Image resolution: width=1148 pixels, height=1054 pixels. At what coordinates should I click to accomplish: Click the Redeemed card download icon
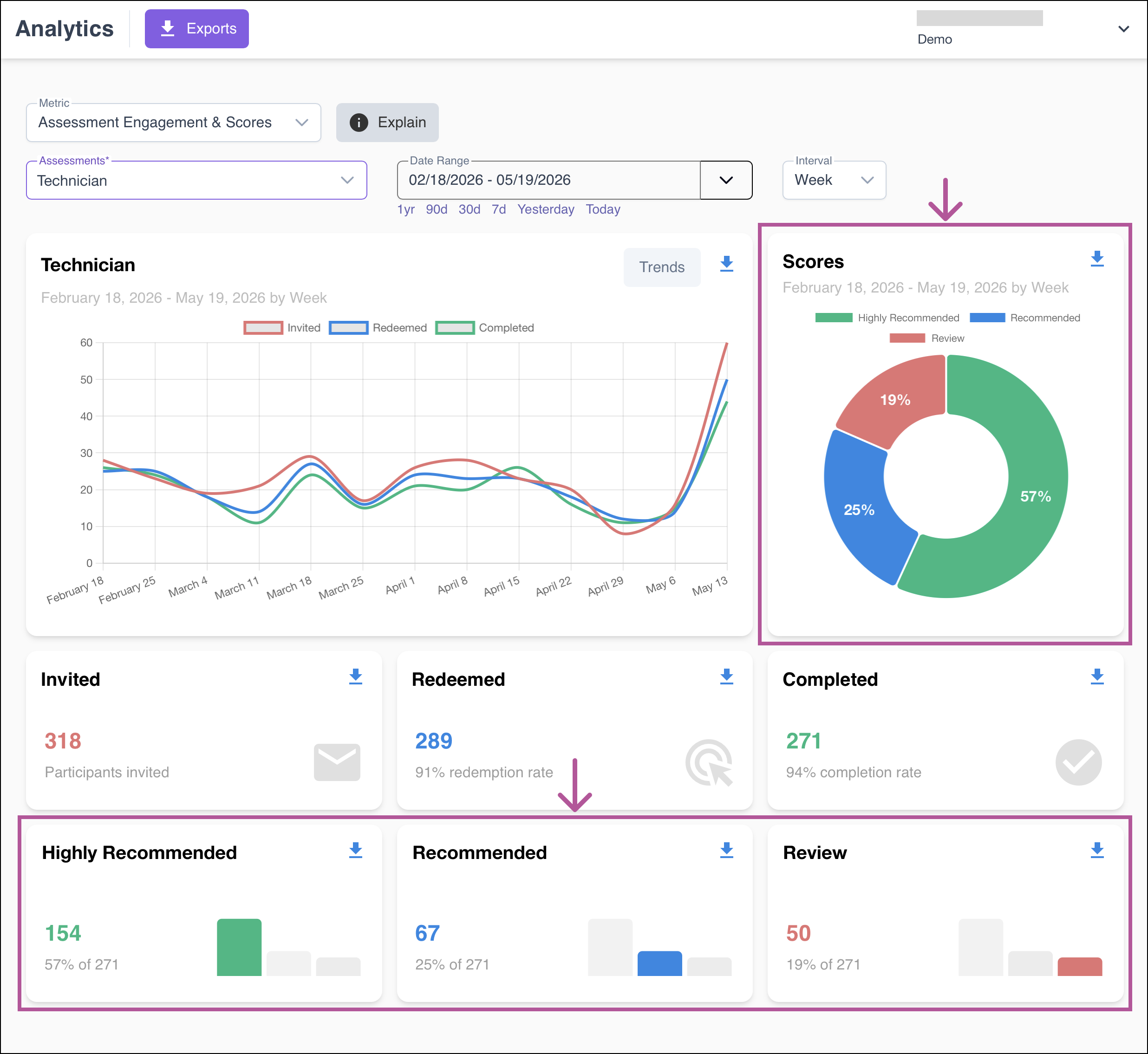726,677
